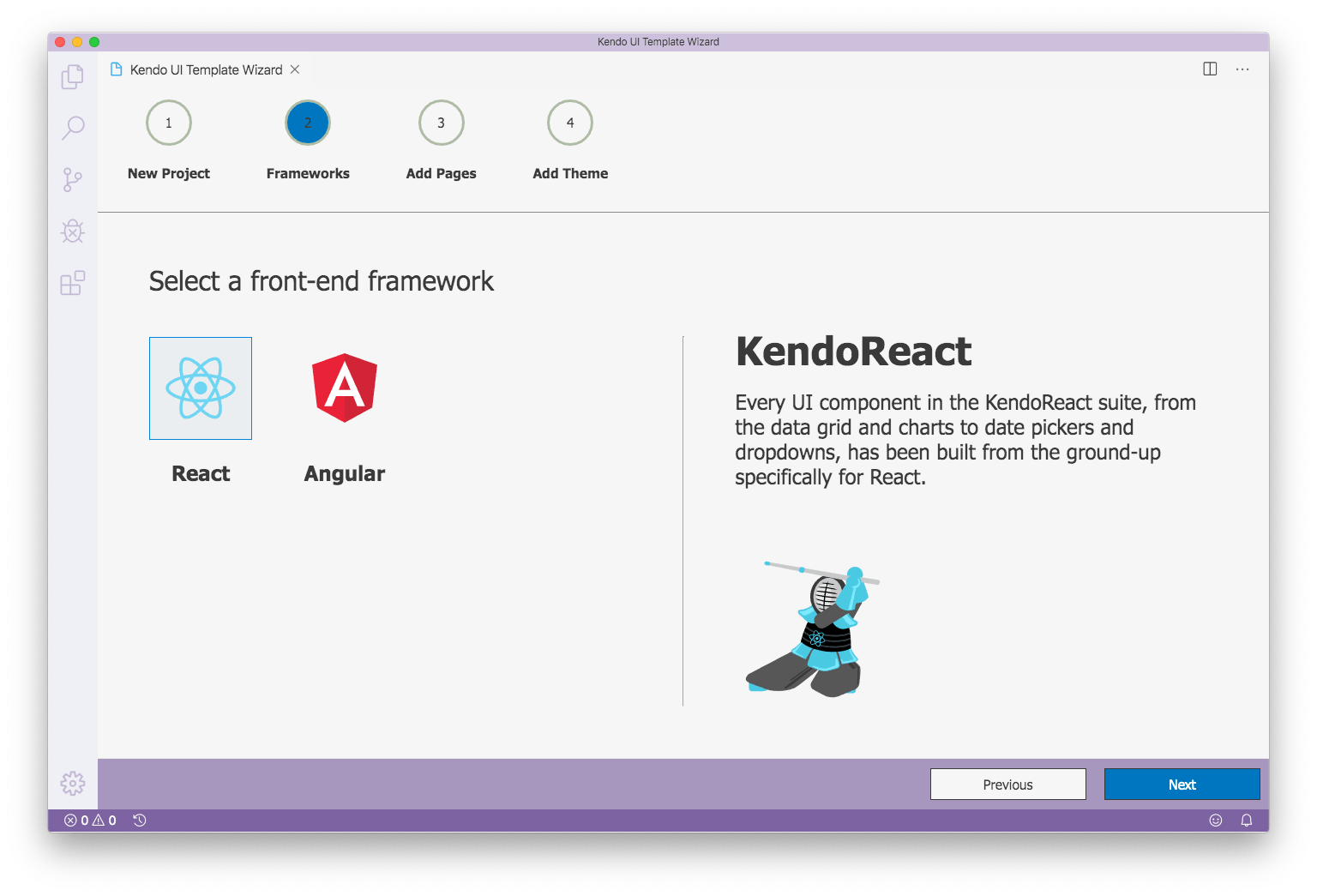Select the React framework tile
1317x896 pixels.
[201, 388]
